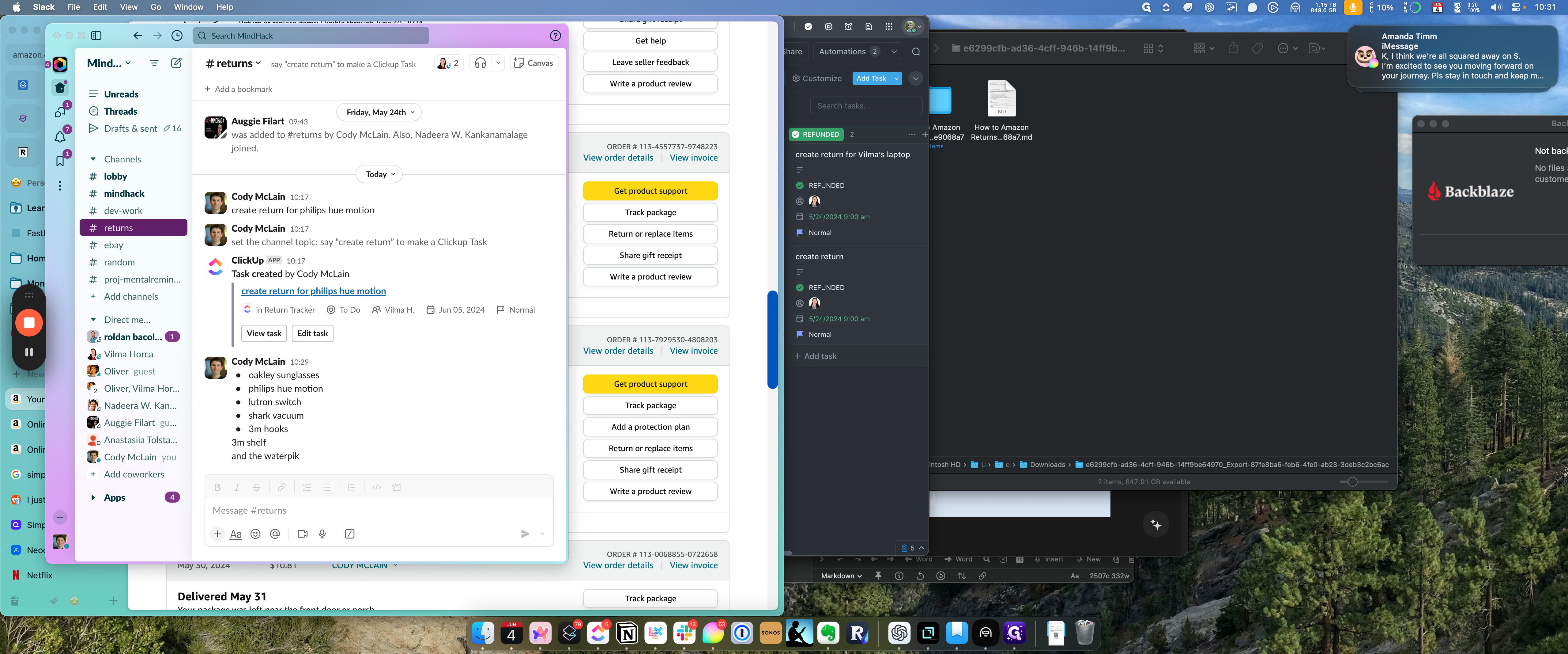1568x654 pixels.
Task: Toggle ClickUp time tracker play icon
Action: pos(828,27)
